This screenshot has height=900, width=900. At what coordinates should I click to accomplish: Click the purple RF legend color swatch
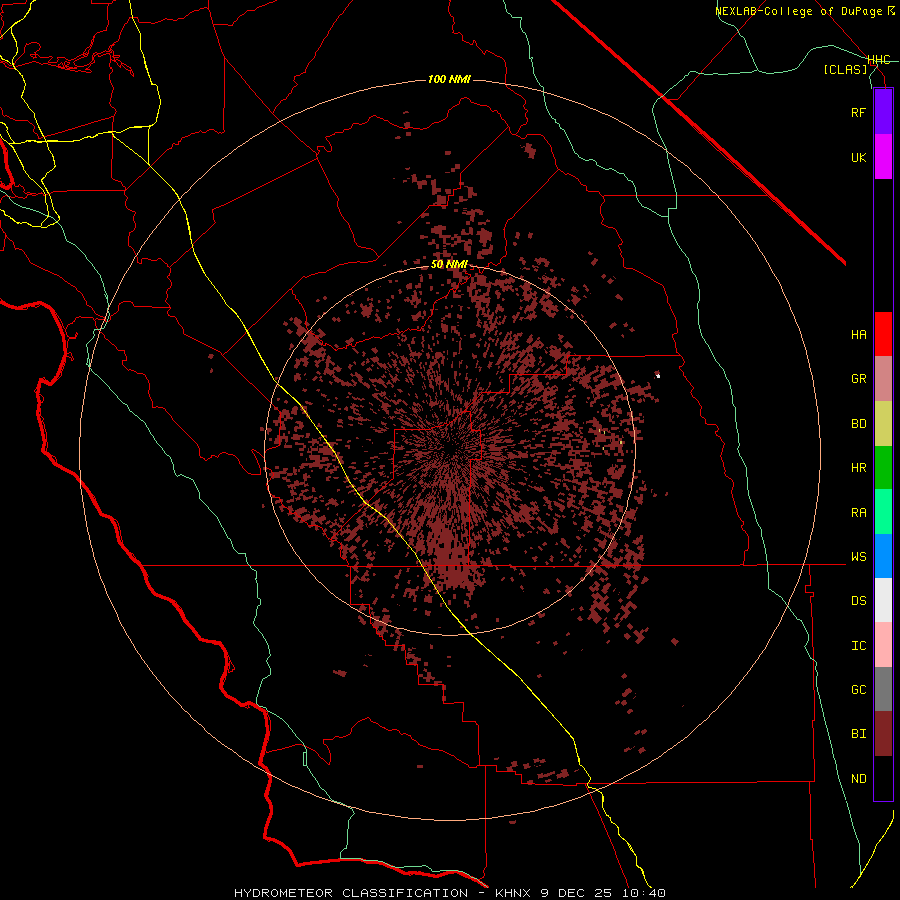(x=883, y=112)
